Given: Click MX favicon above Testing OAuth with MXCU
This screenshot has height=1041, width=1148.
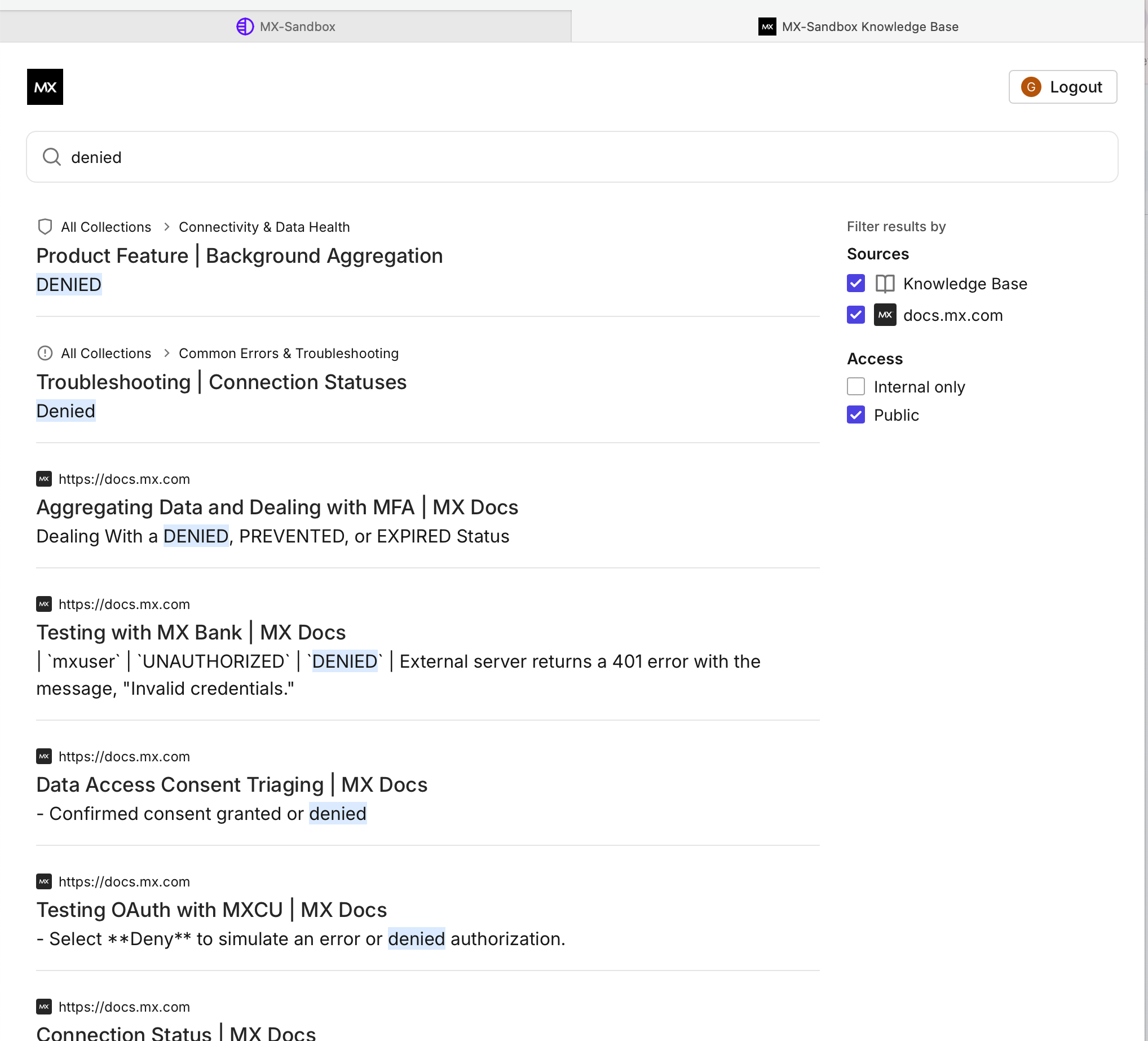Looking at the screenshot, I should pyautogui.click(x=44, y=881).
